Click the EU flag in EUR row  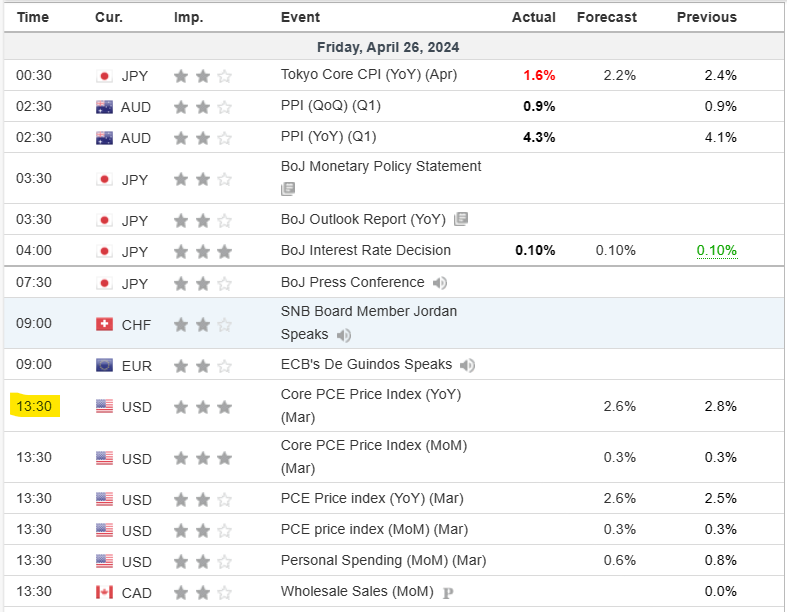pyautogui.click(x=104, y=365)
